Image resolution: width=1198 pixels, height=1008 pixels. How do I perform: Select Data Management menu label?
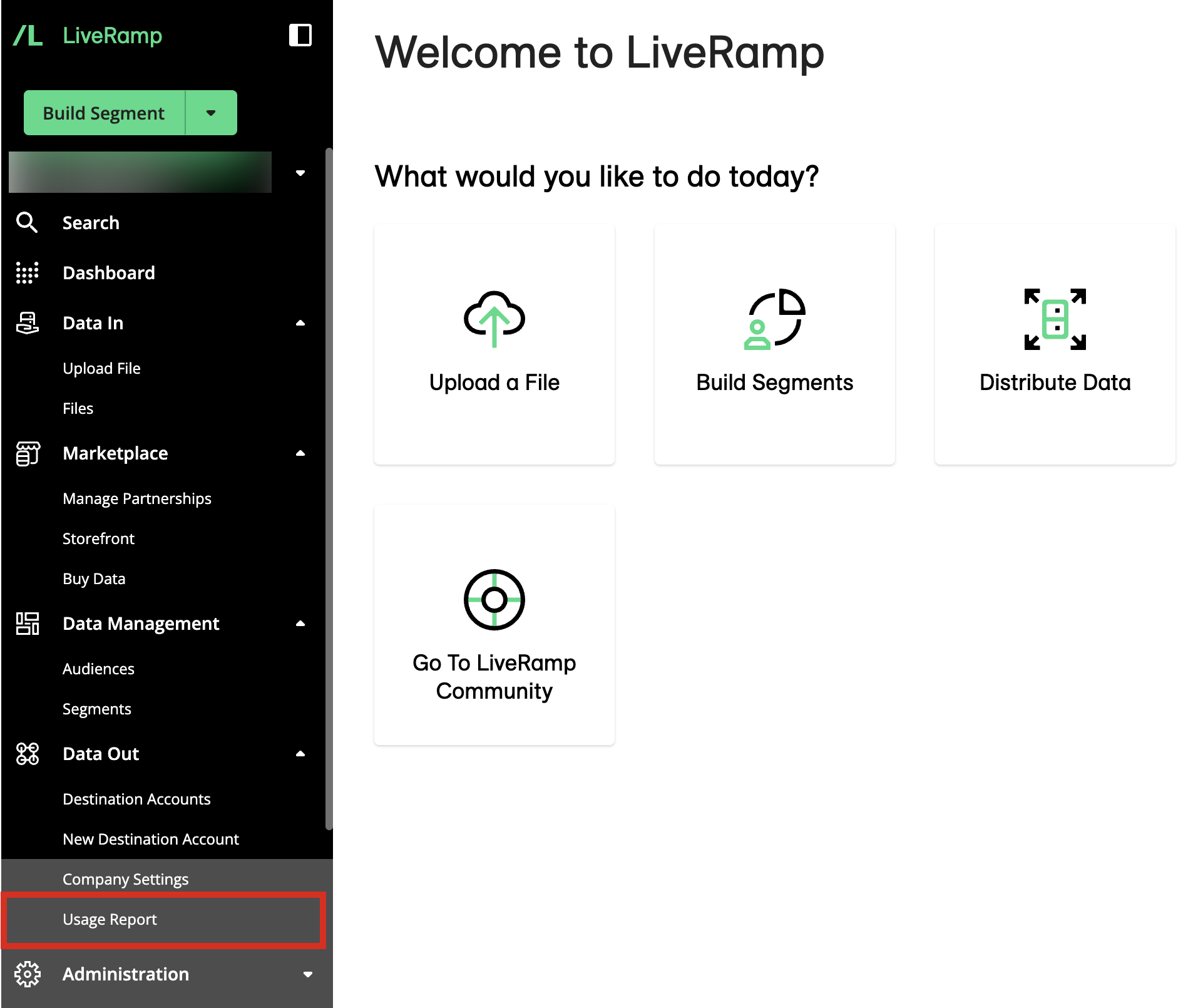(x=141, y=623)
